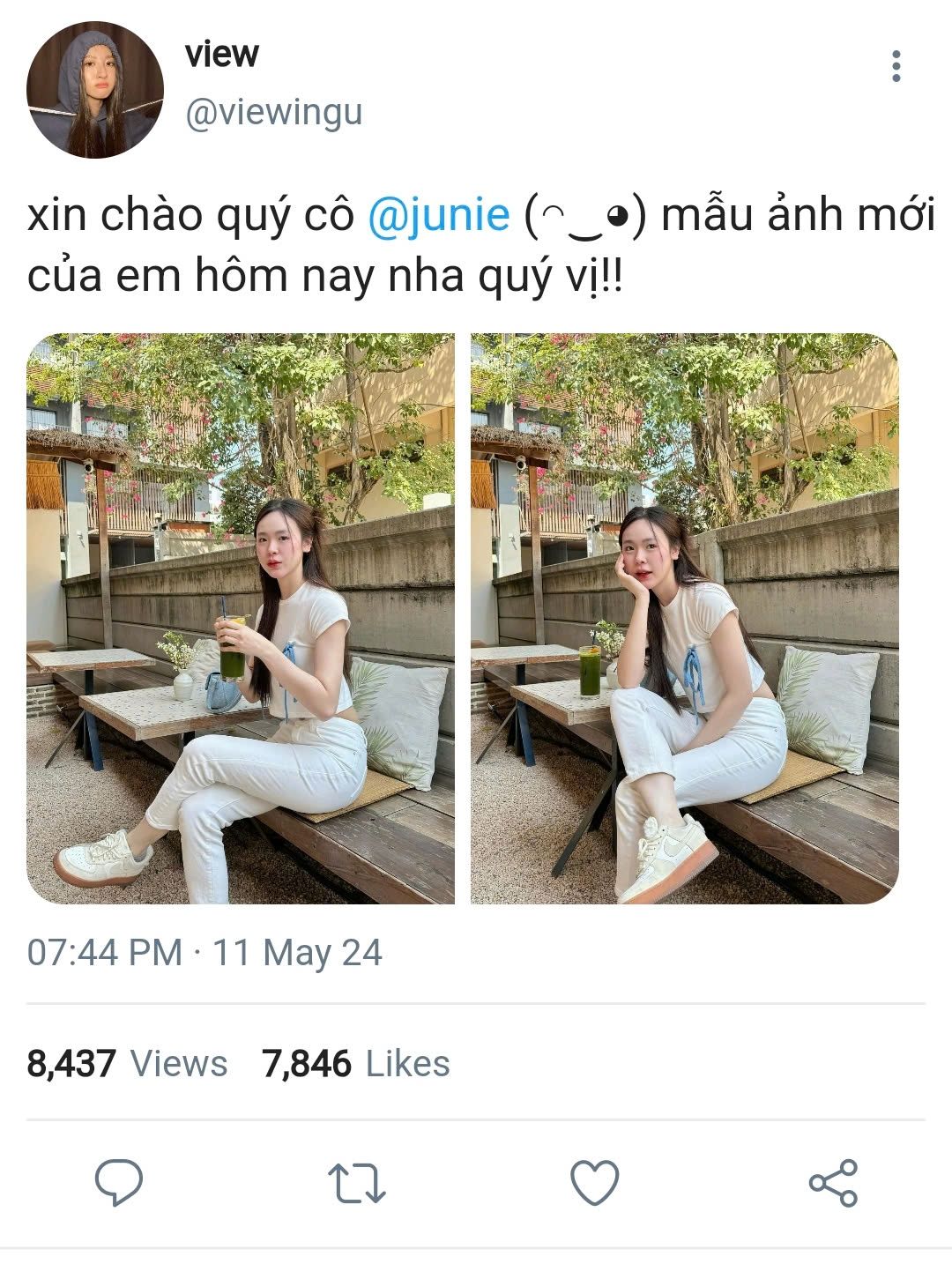
Task: Click the @viewingu handle
Action: coord(273,114)
